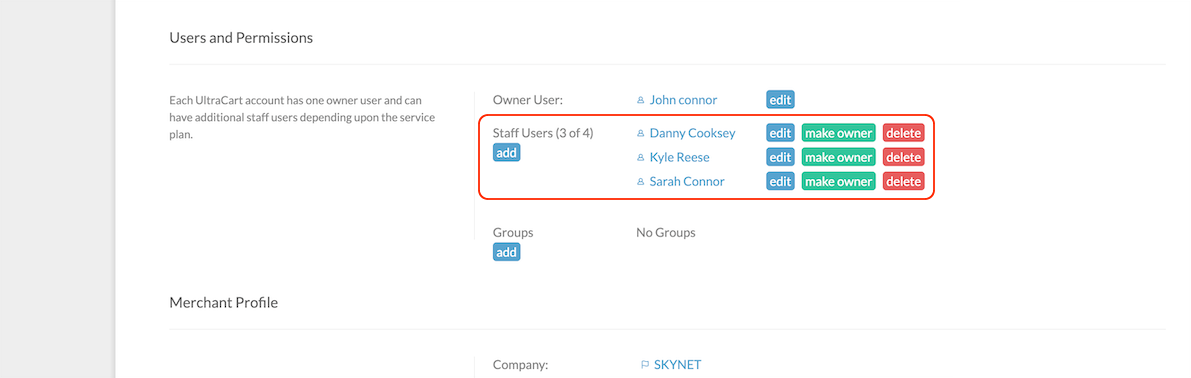The height and width of the screenshot is (378, 1191).
Task: Click the user icon beside John connor
Action: point(640,100)
